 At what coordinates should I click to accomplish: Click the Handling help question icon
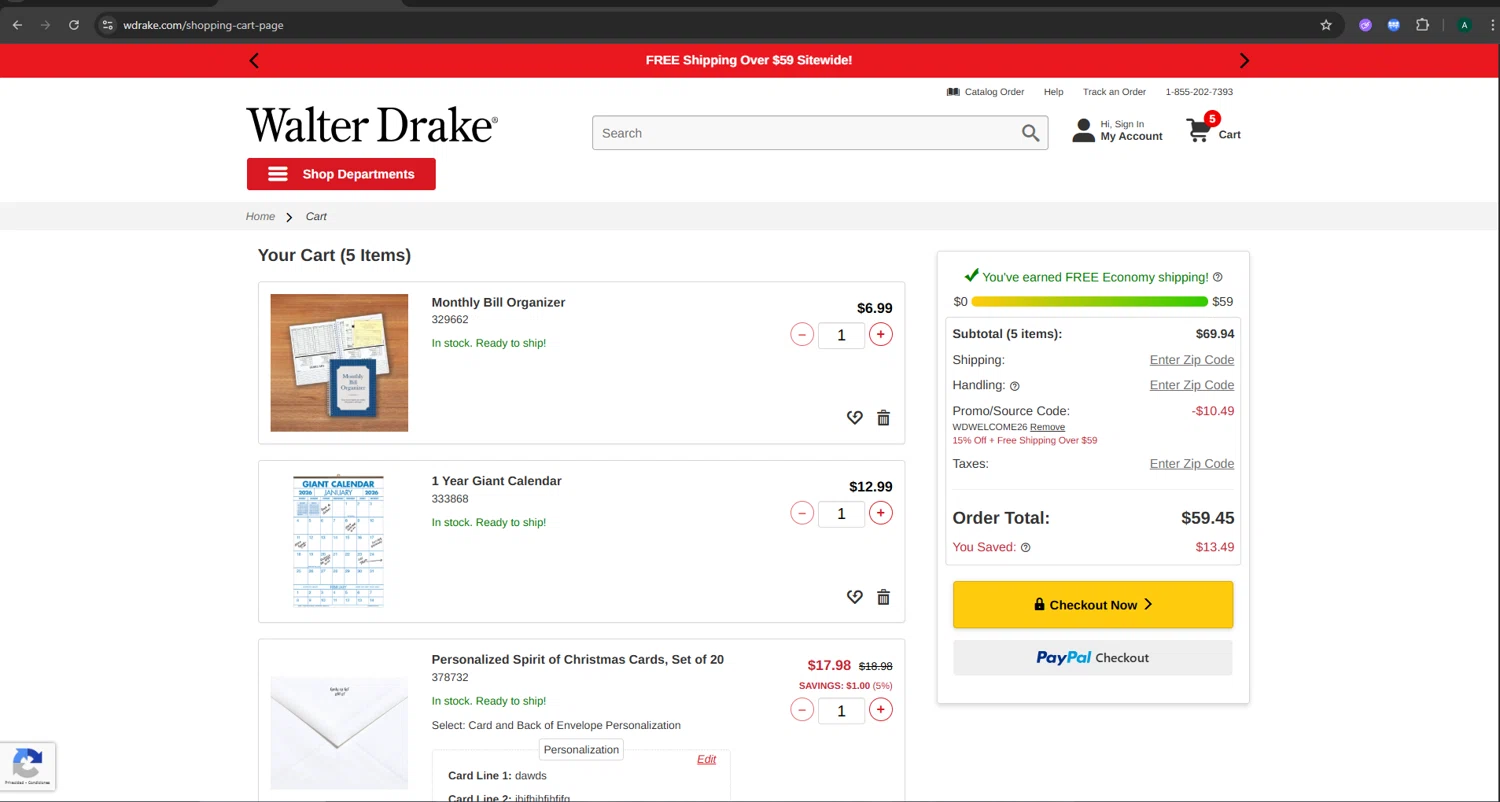coord(1015,386)
